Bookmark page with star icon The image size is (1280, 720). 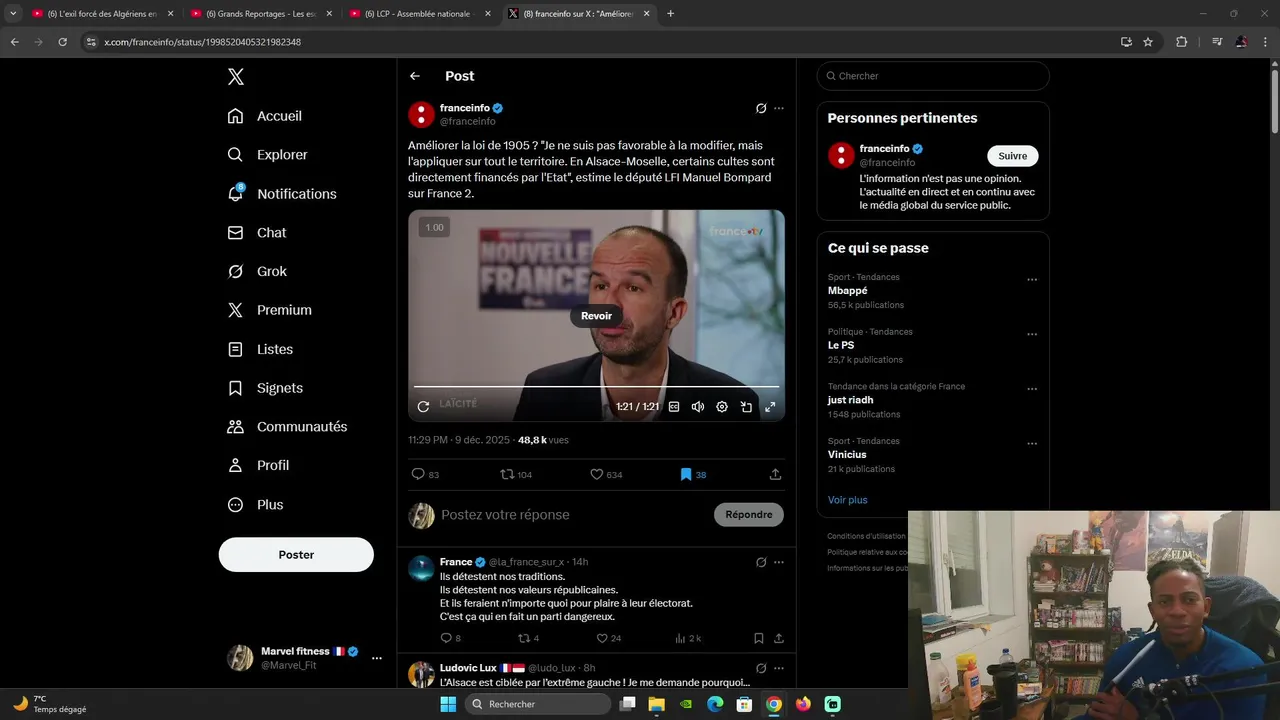click(x=1148, y=42)
